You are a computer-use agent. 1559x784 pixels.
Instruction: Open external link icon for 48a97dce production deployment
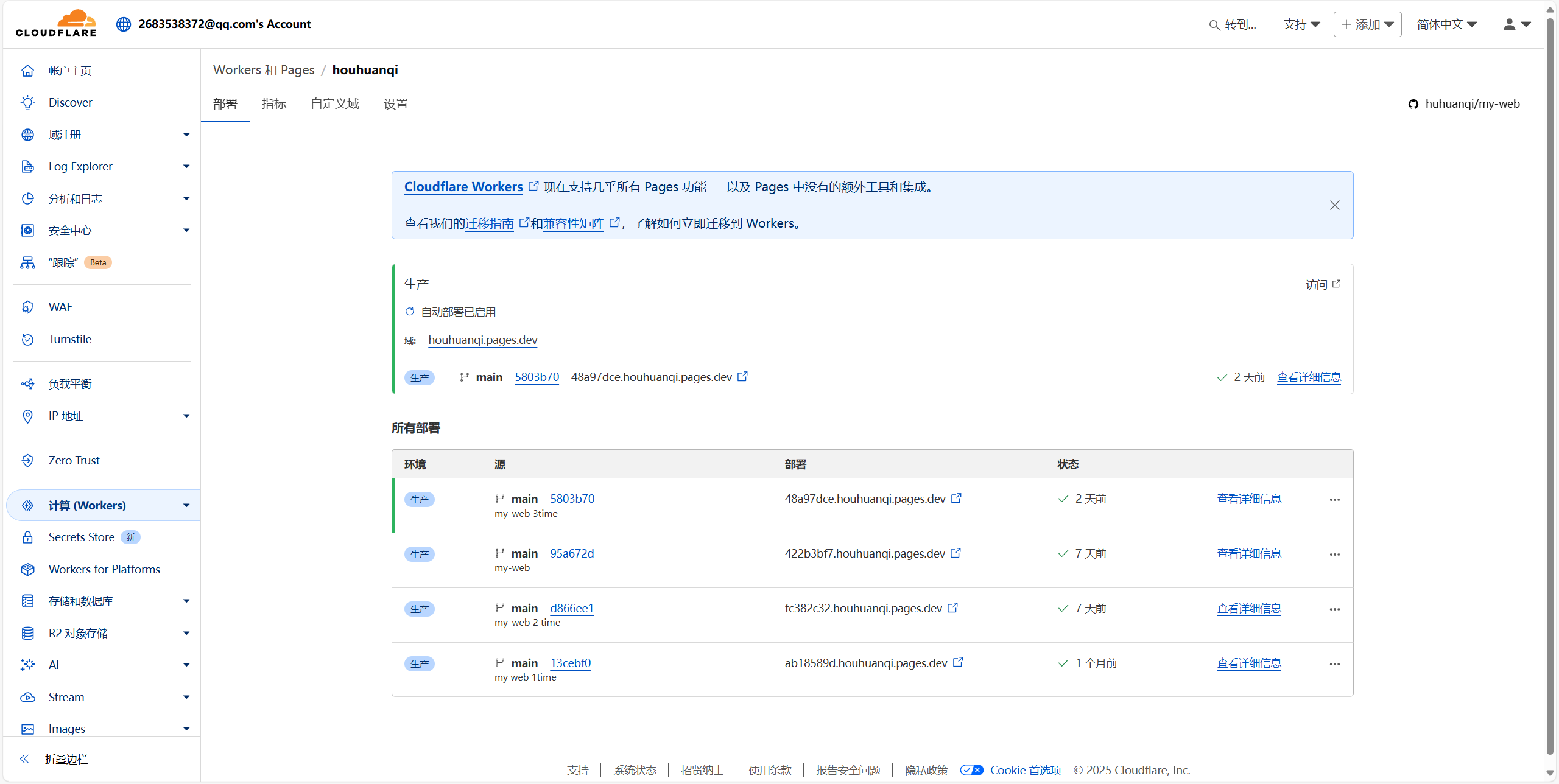click(742, 377)
